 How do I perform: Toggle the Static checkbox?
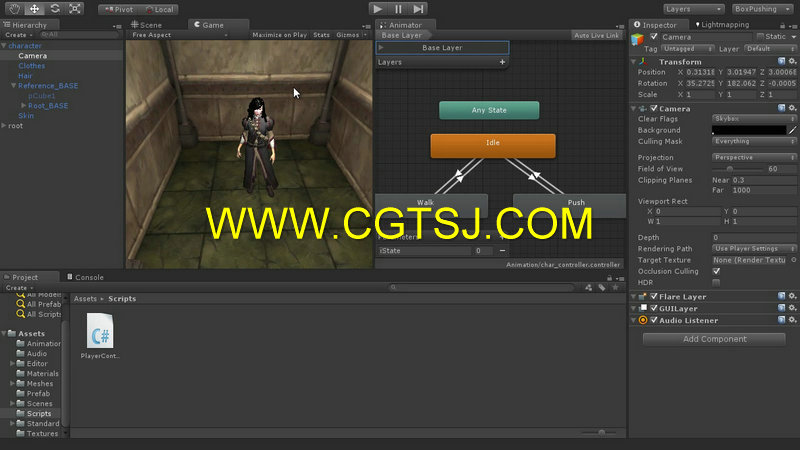(x=760, y=37)
